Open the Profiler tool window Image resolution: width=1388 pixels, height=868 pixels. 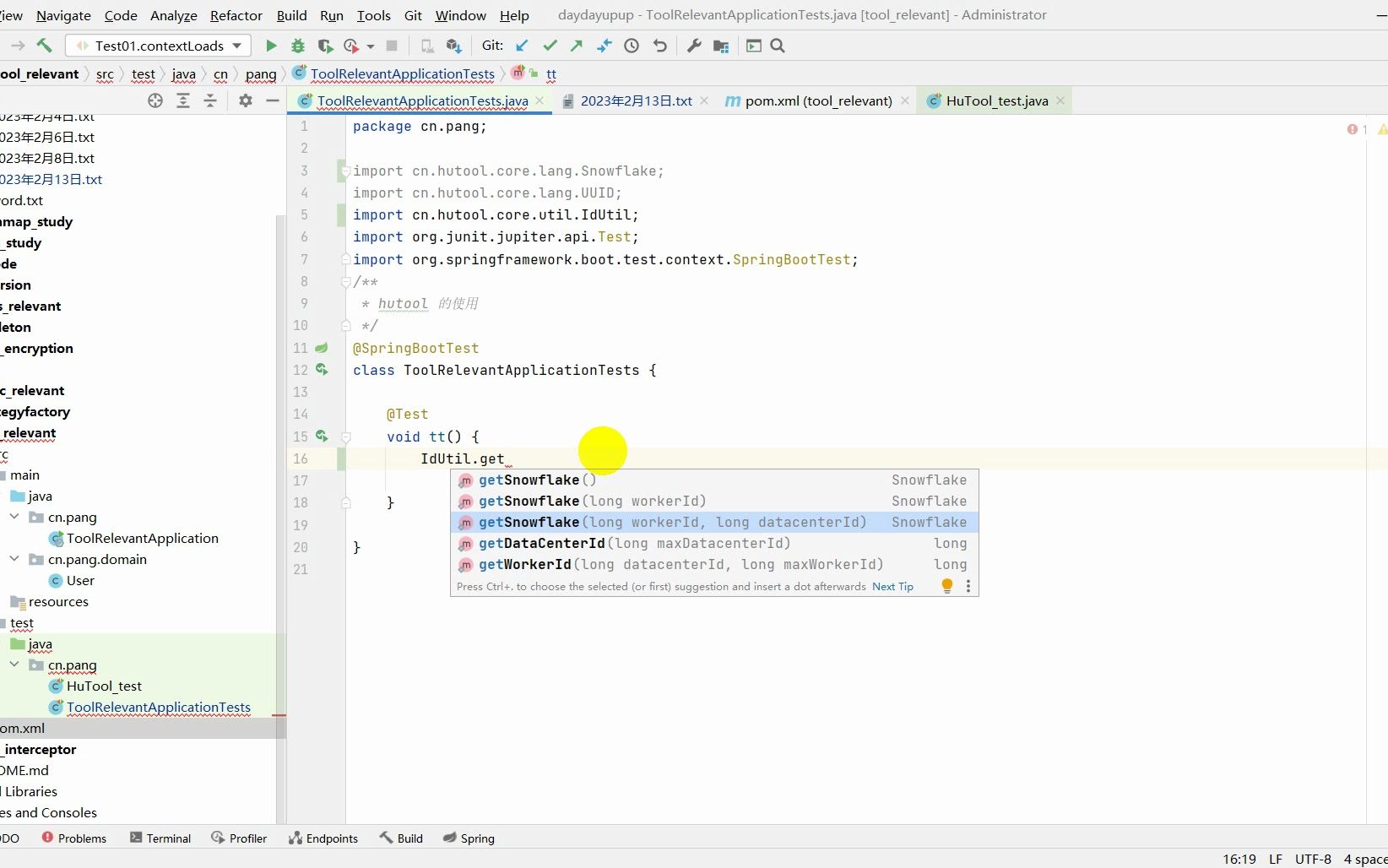(x=239, y=838)
